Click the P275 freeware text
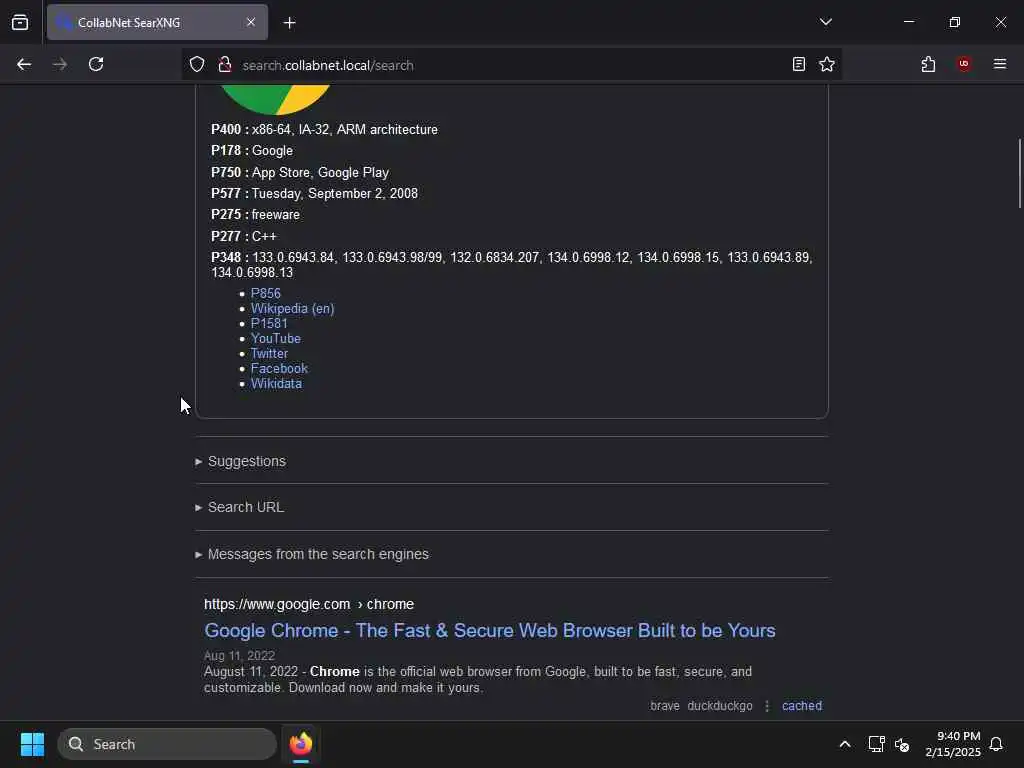This screenshot has width=1024, height=768. pos(255,215)
